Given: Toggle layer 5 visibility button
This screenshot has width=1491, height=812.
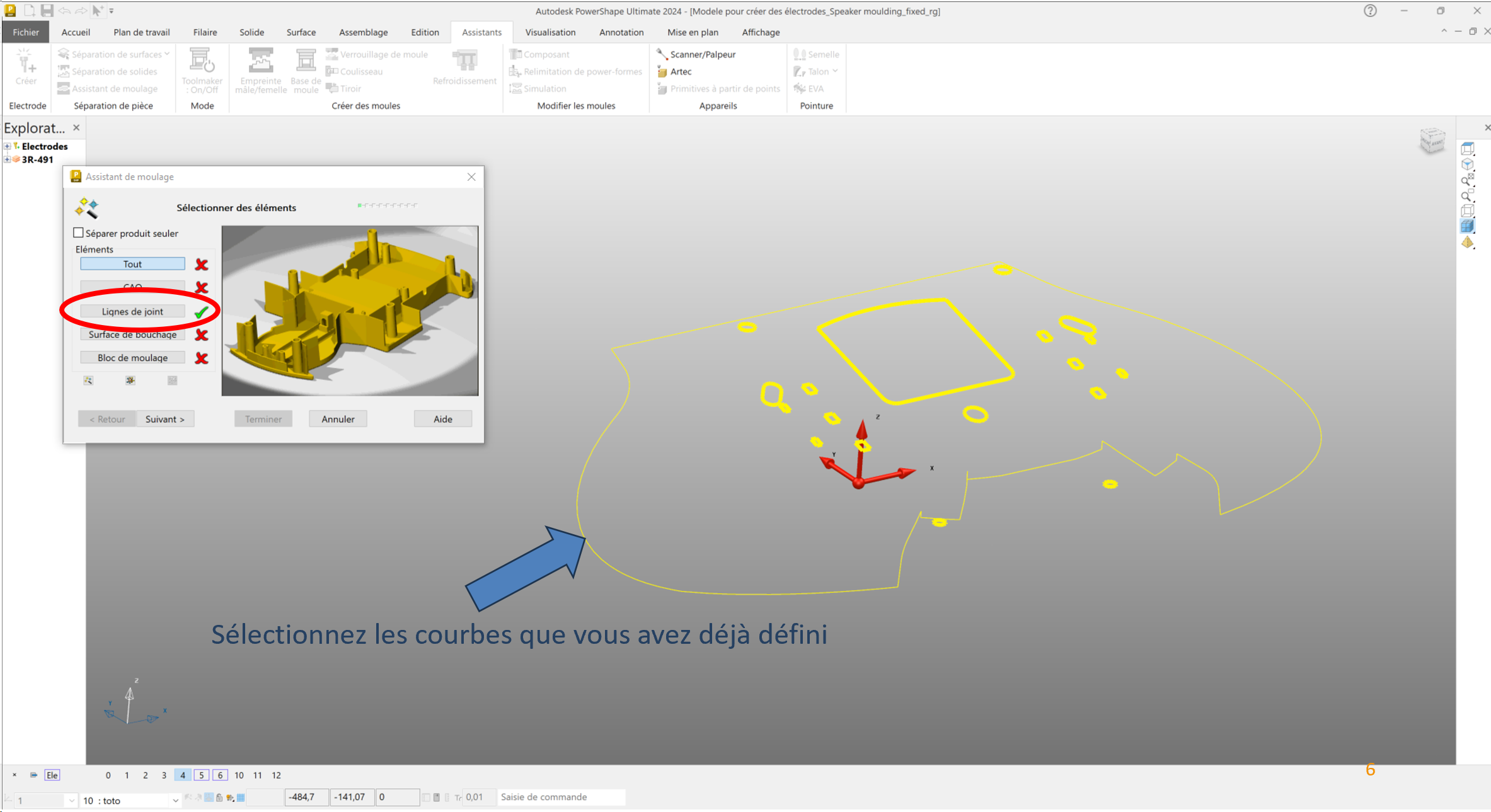Looking at the screenshot, I should [202, 775].
